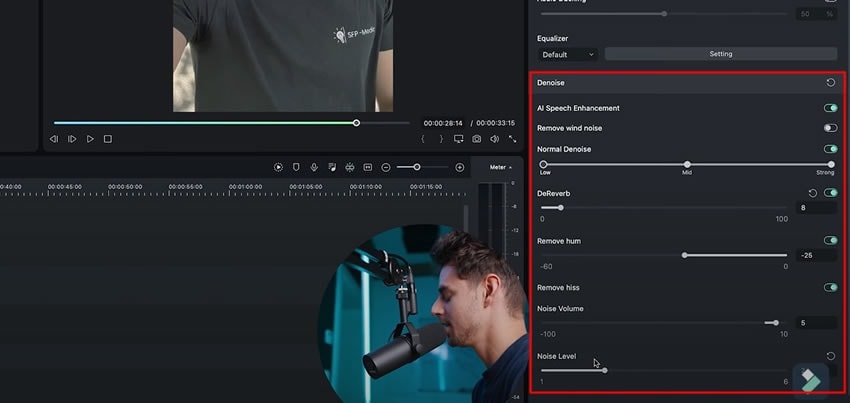The image size is (850, 403).
Task: Click timeline ruler at 00:00:55:00
Action: click(185, 187)
